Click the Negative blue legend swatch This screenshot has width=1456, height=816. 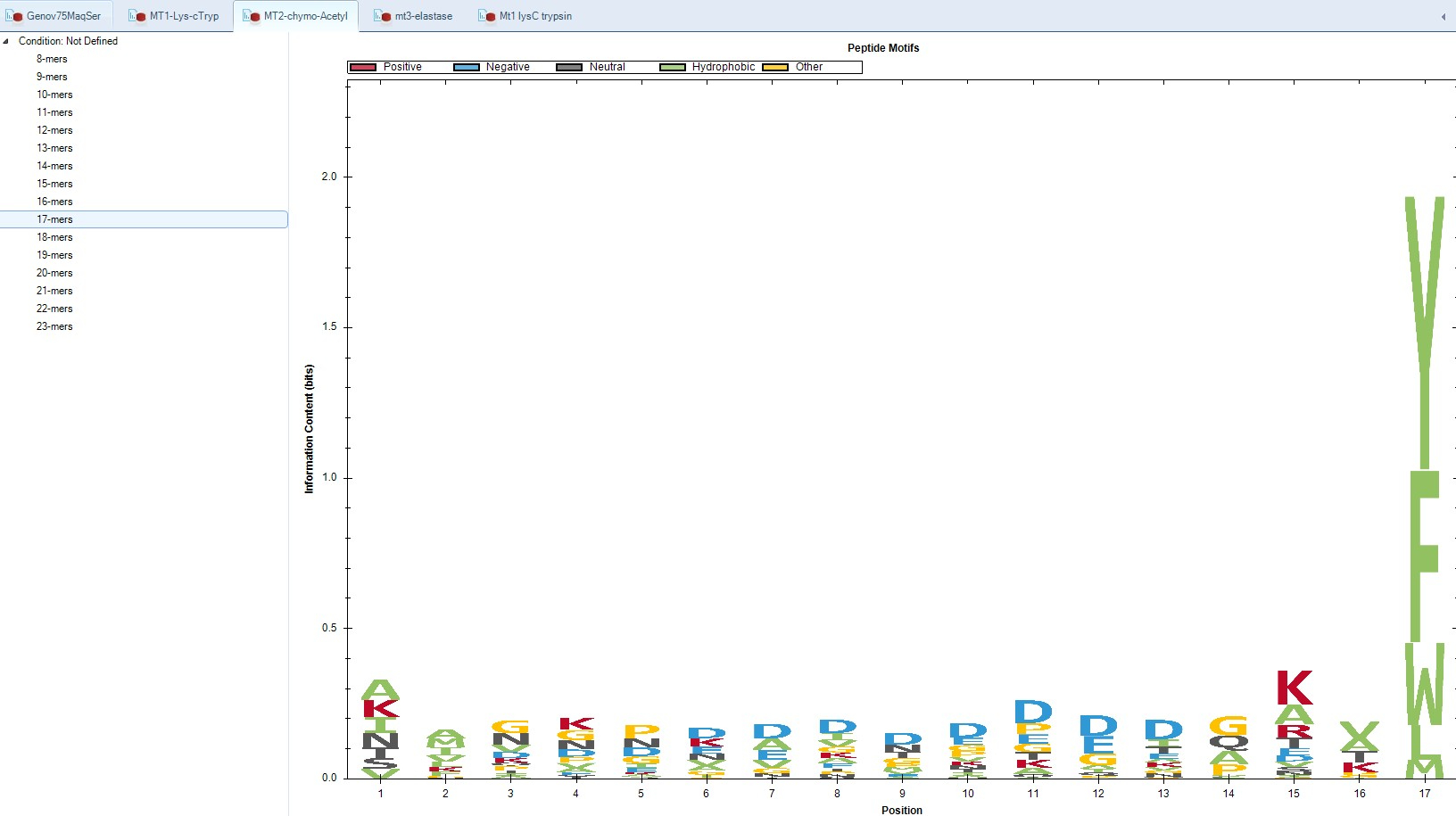click(x=467, y=67)
